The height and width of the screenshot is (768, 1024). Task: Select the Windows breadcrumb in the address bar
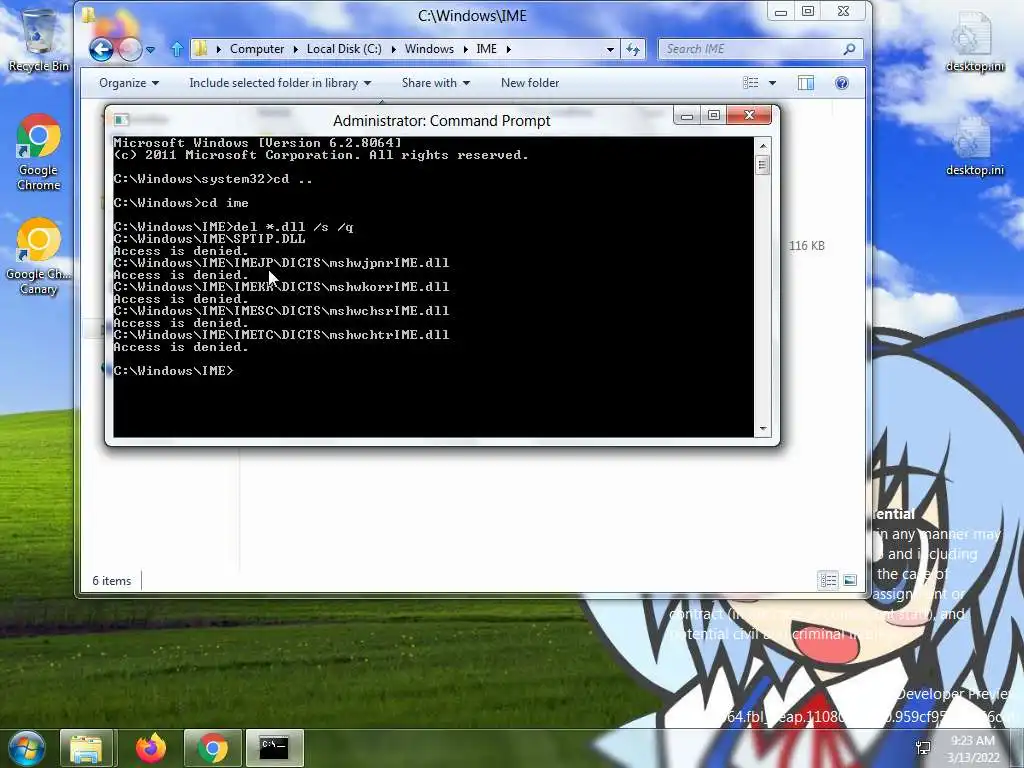coord(429,49)
